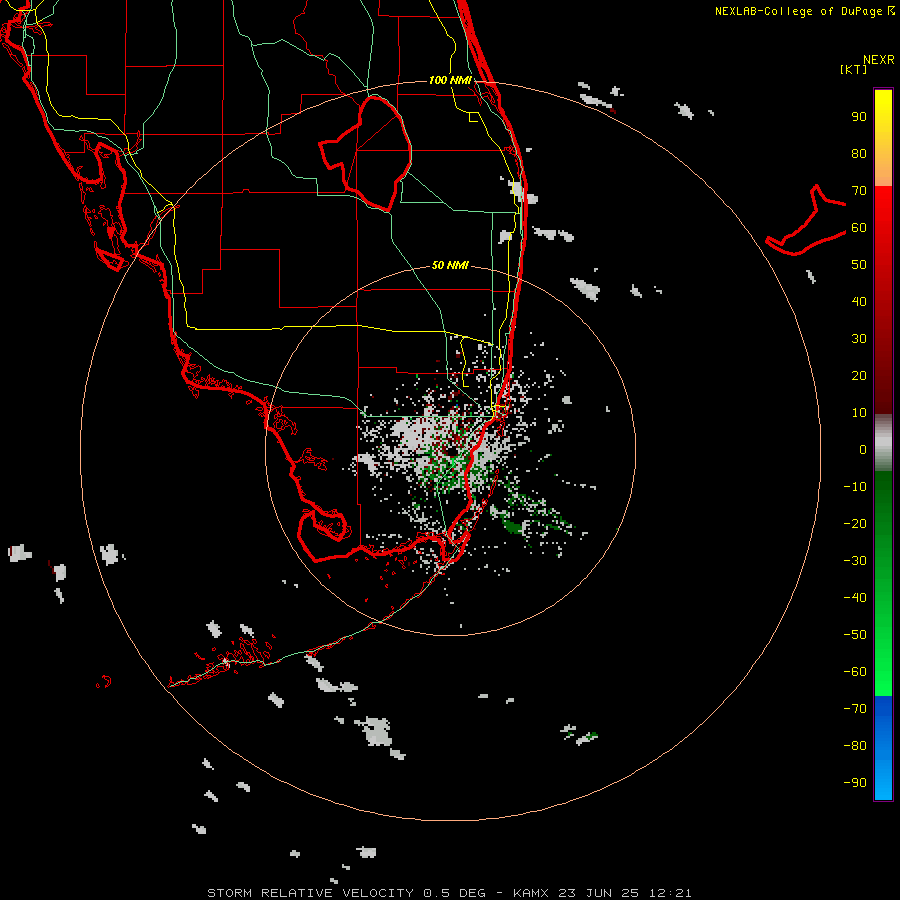The width and height of the screenshot is (900, 900).
Task: Click the "90" value on the velocity legend
Action: tap(859, 117)
